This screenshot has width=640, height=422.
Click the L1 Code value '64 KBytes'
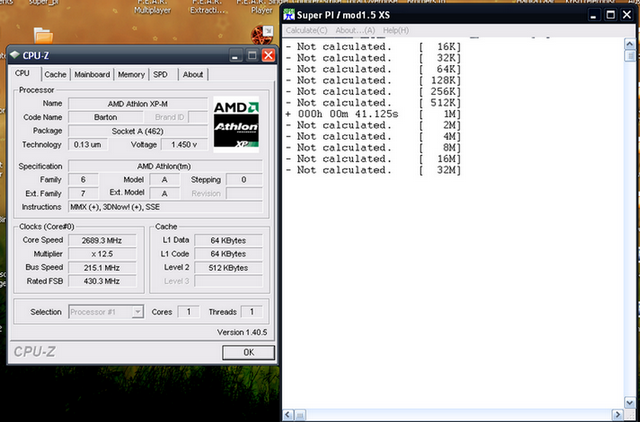[229, 254]
